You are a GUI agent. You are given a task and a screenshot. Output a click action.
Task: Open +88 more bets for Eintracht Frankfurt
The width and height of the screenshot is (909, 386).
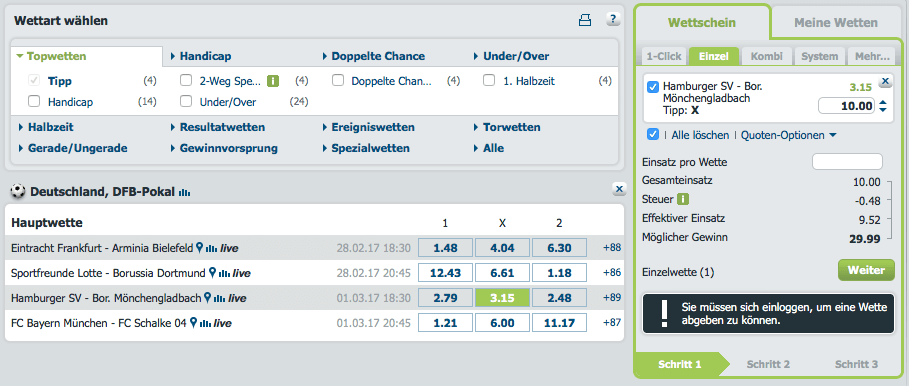612,247
